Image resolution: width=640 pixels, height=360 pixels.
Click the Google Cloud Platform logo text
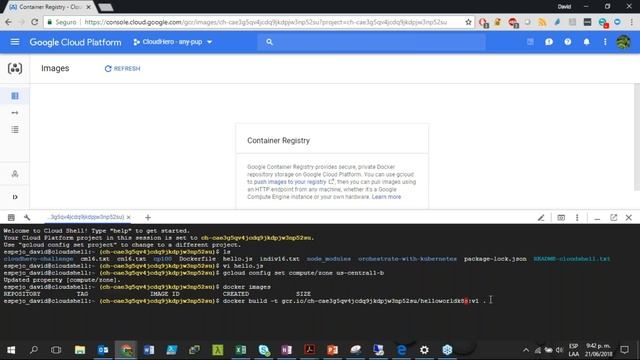(75, 42)
